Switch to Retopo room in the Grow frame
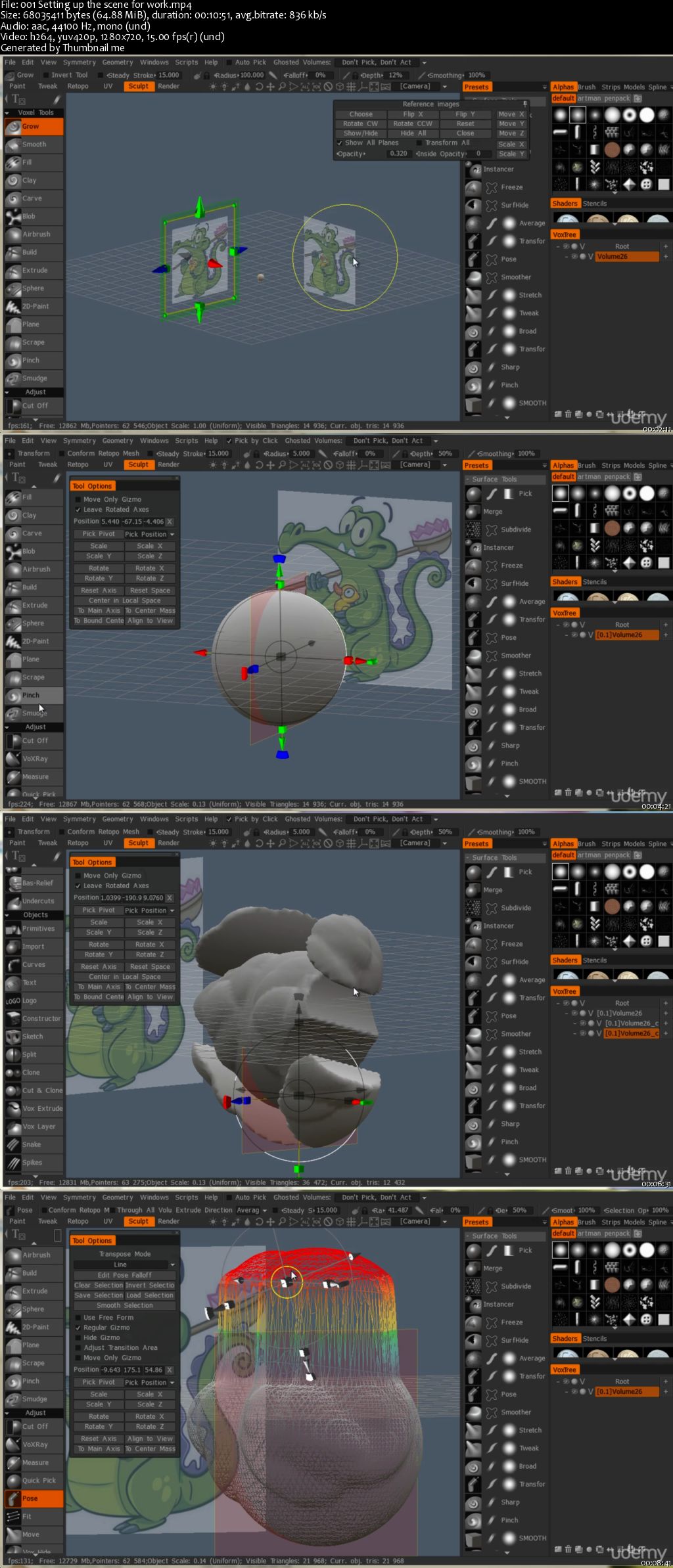 click(78, 86)
